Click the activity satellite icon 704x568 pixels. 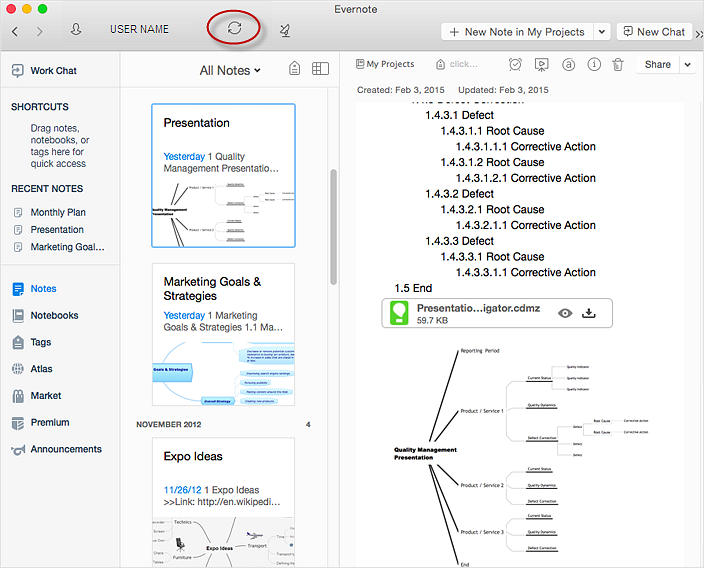pyautogui.click(x=285, y=31)
